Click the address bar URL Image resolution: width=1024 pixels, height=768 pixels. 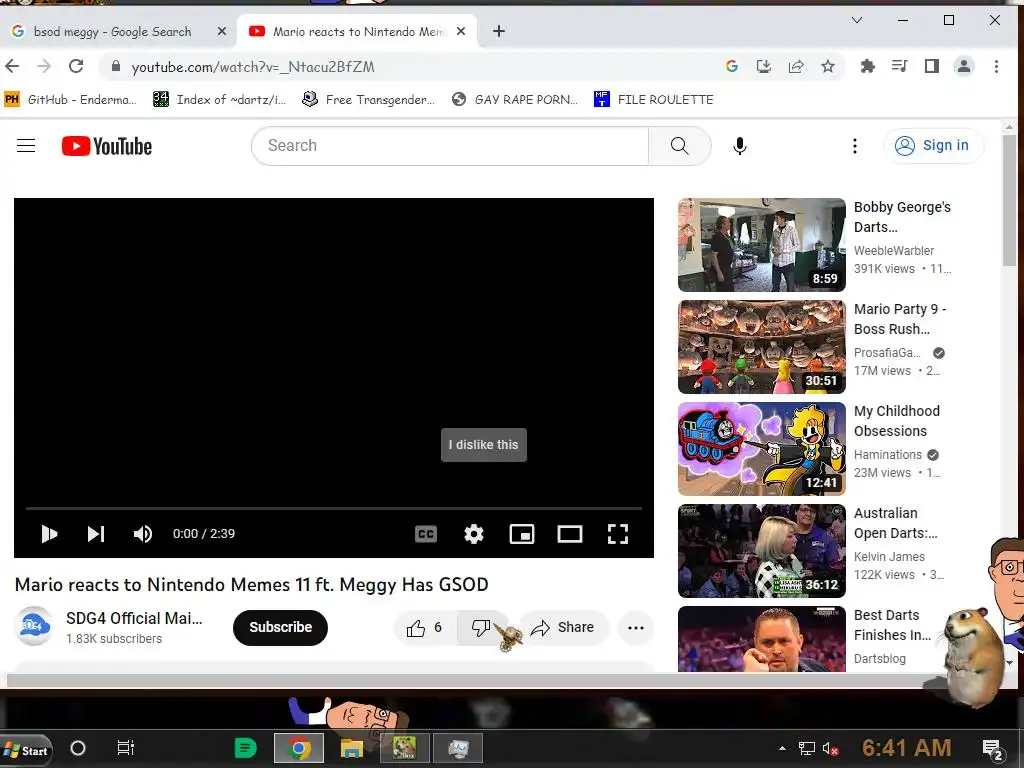pos(253,67)
